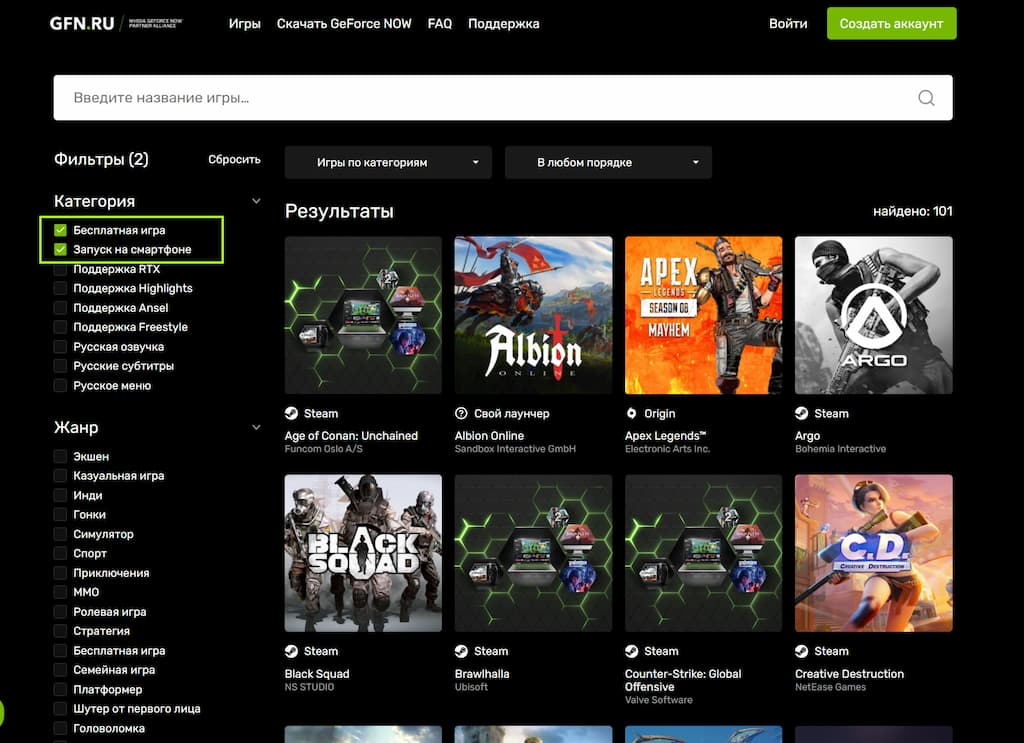Image resolution: width=1024 pixels, height=743 pixels.
Task: Open the Creative Destruction cover image
Action: point(874,553)
